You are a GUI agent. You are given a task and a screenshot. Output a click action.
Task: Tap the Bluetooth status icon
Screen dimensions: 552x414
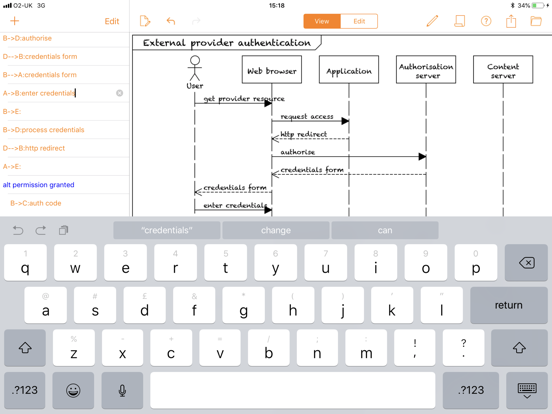[513, 6]
